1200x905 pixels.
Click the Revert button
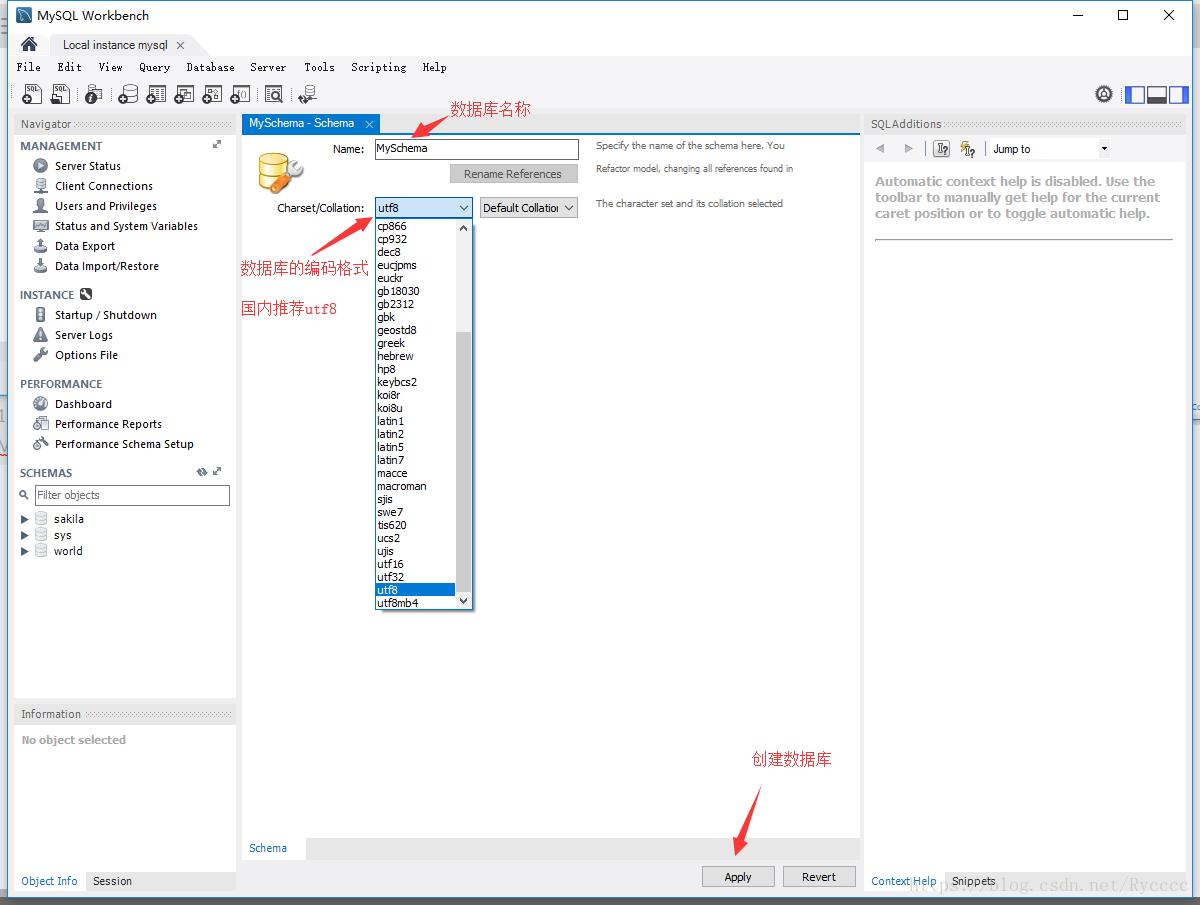819,877
